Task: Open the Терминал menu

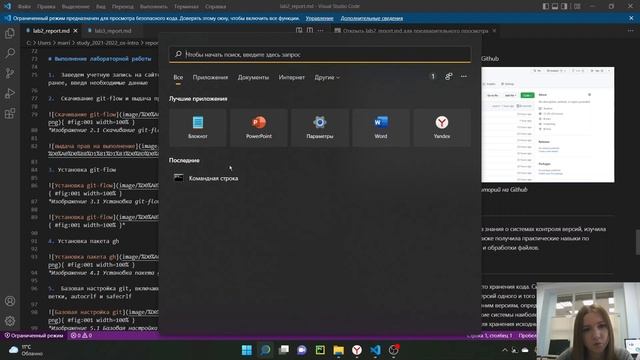Action: 186,7
